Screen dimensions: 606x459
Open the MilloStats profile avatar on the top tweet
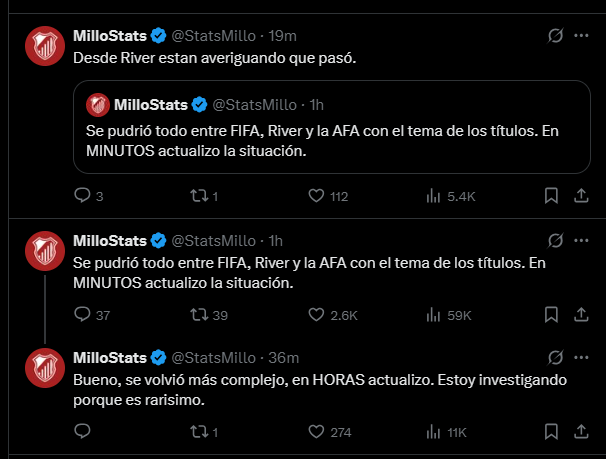(45, 46)
